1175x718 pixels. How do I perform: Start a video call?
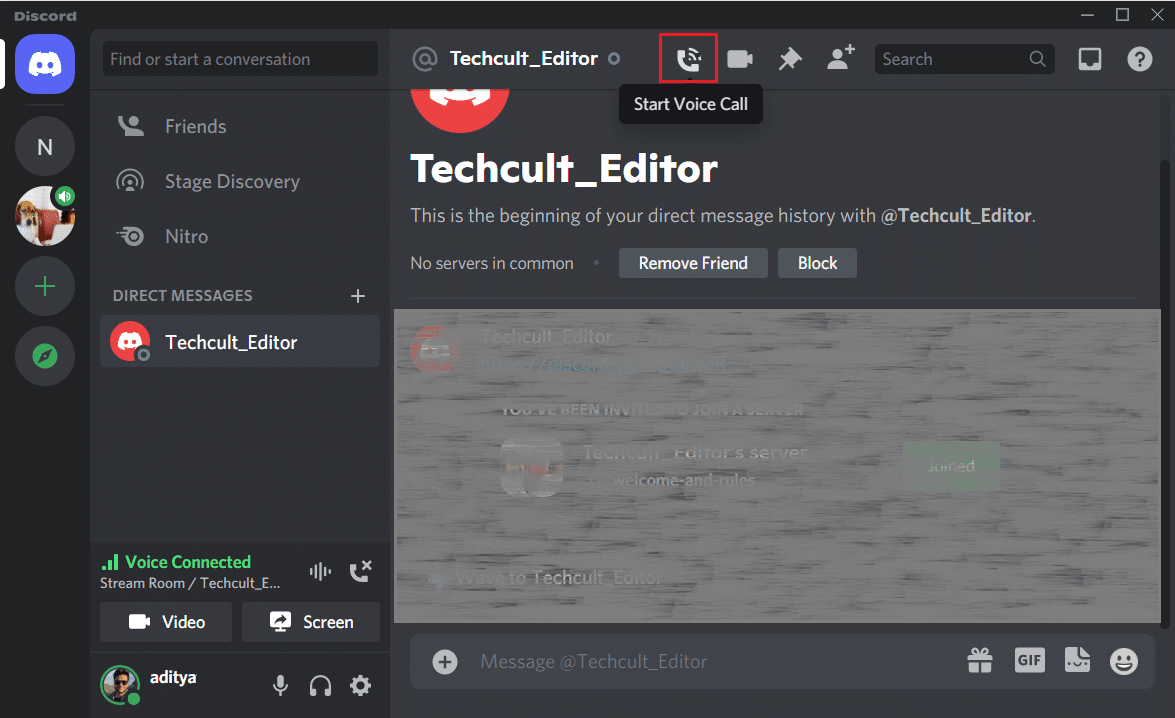coord(740,59)
